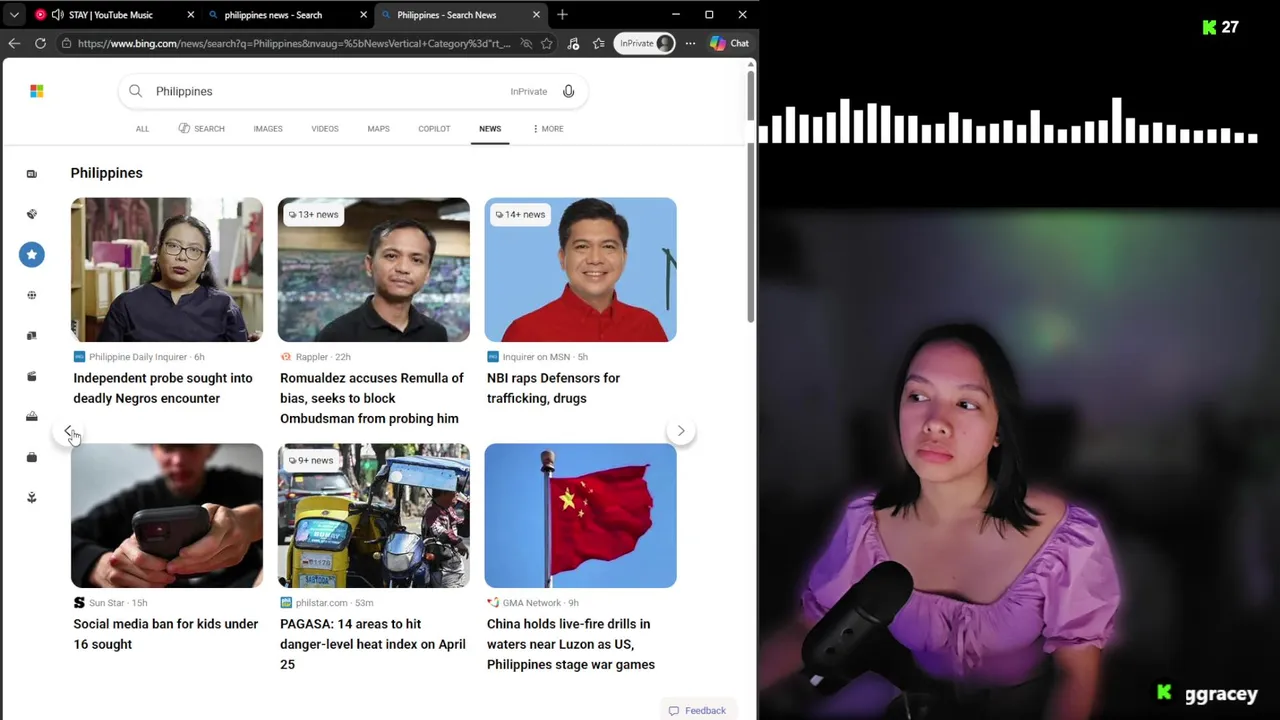
Task: Open the ballot box politics sidebar icon
Action: click(x=32, y=417)
